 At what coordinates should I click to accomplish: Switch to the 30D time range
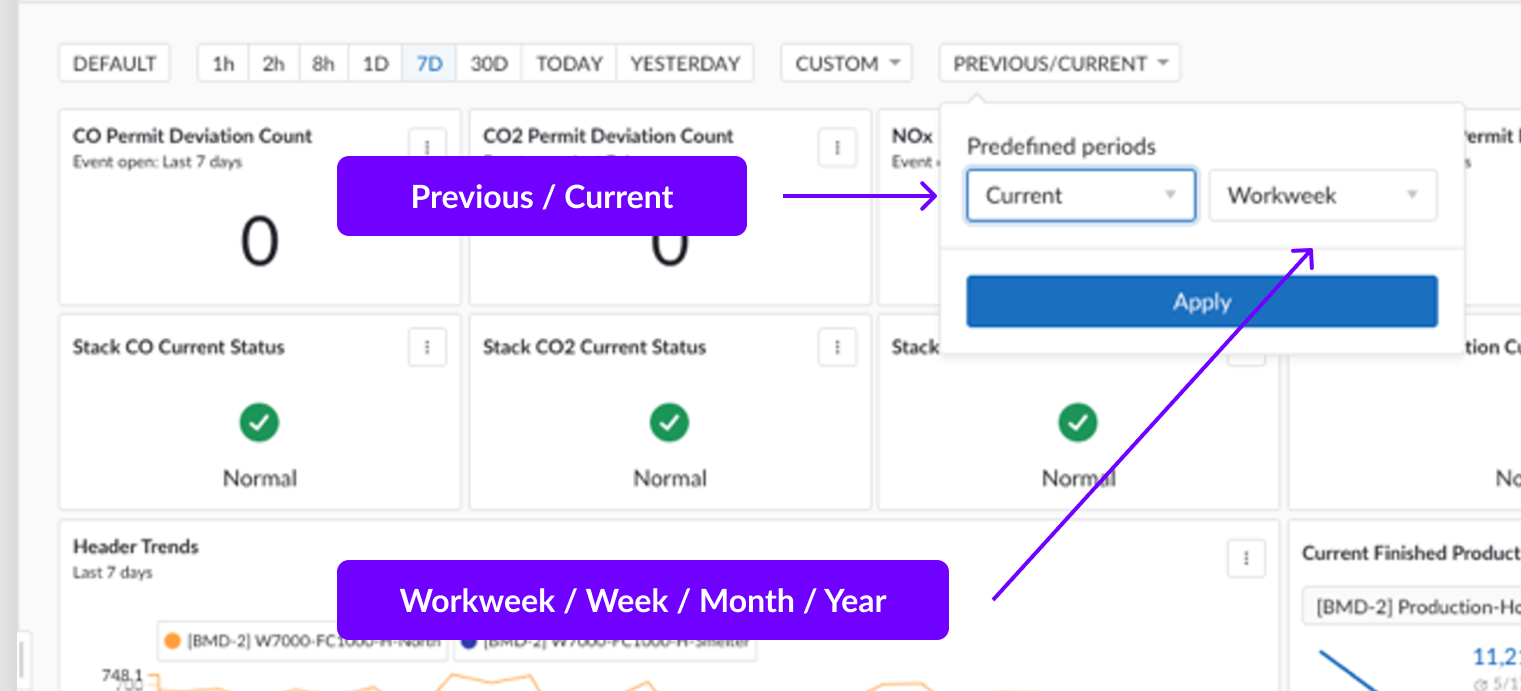coord(489,64)
